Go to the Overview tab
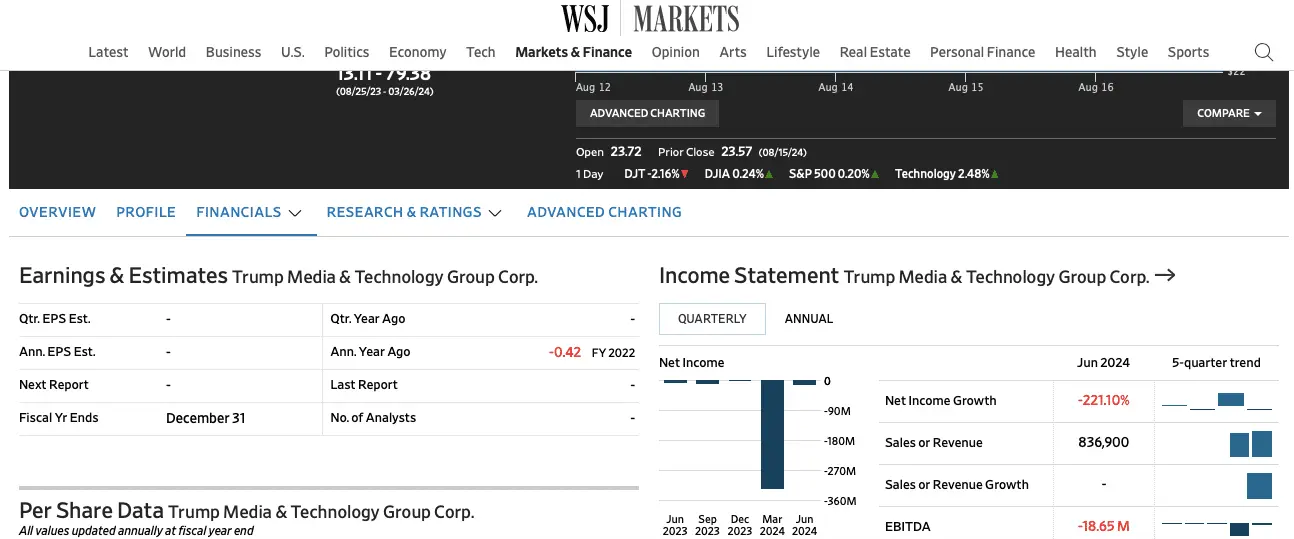 pos(57,212)
